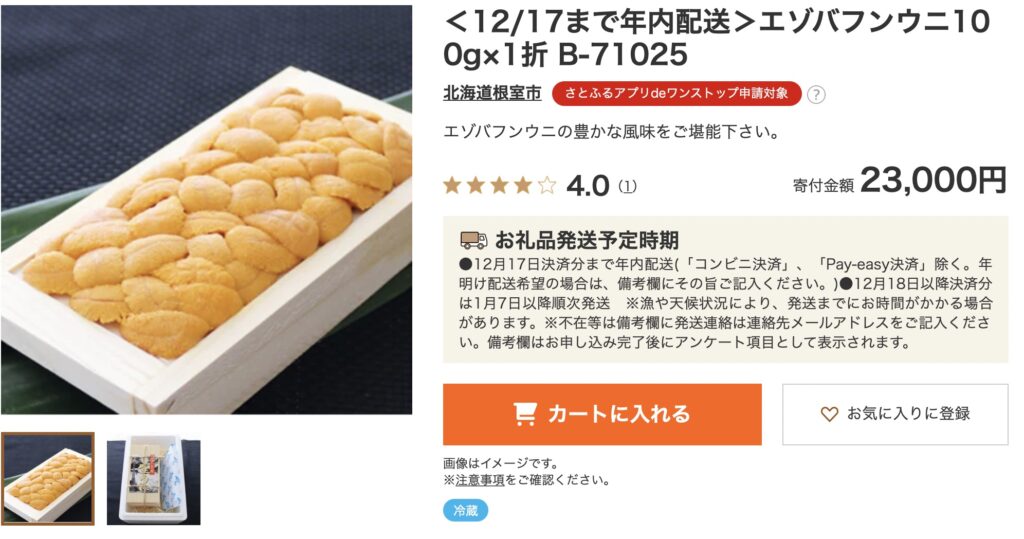Click the エゾバフンウニ product title

coord(716,38)
